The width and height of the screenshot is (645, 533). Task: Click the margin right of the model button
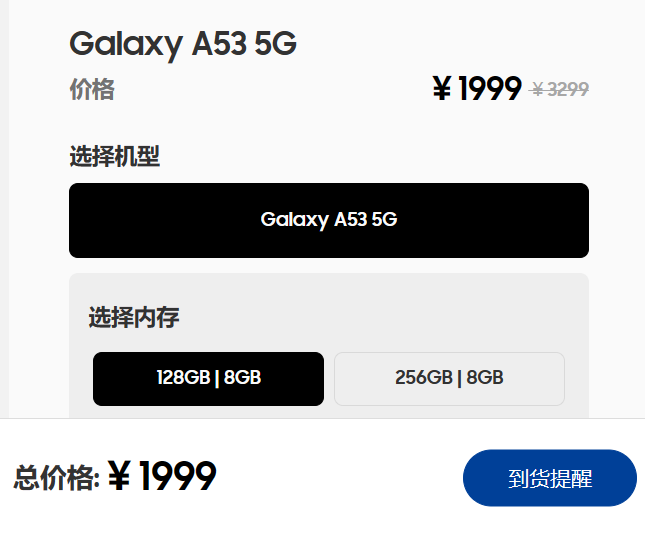(x=616, y=220)
